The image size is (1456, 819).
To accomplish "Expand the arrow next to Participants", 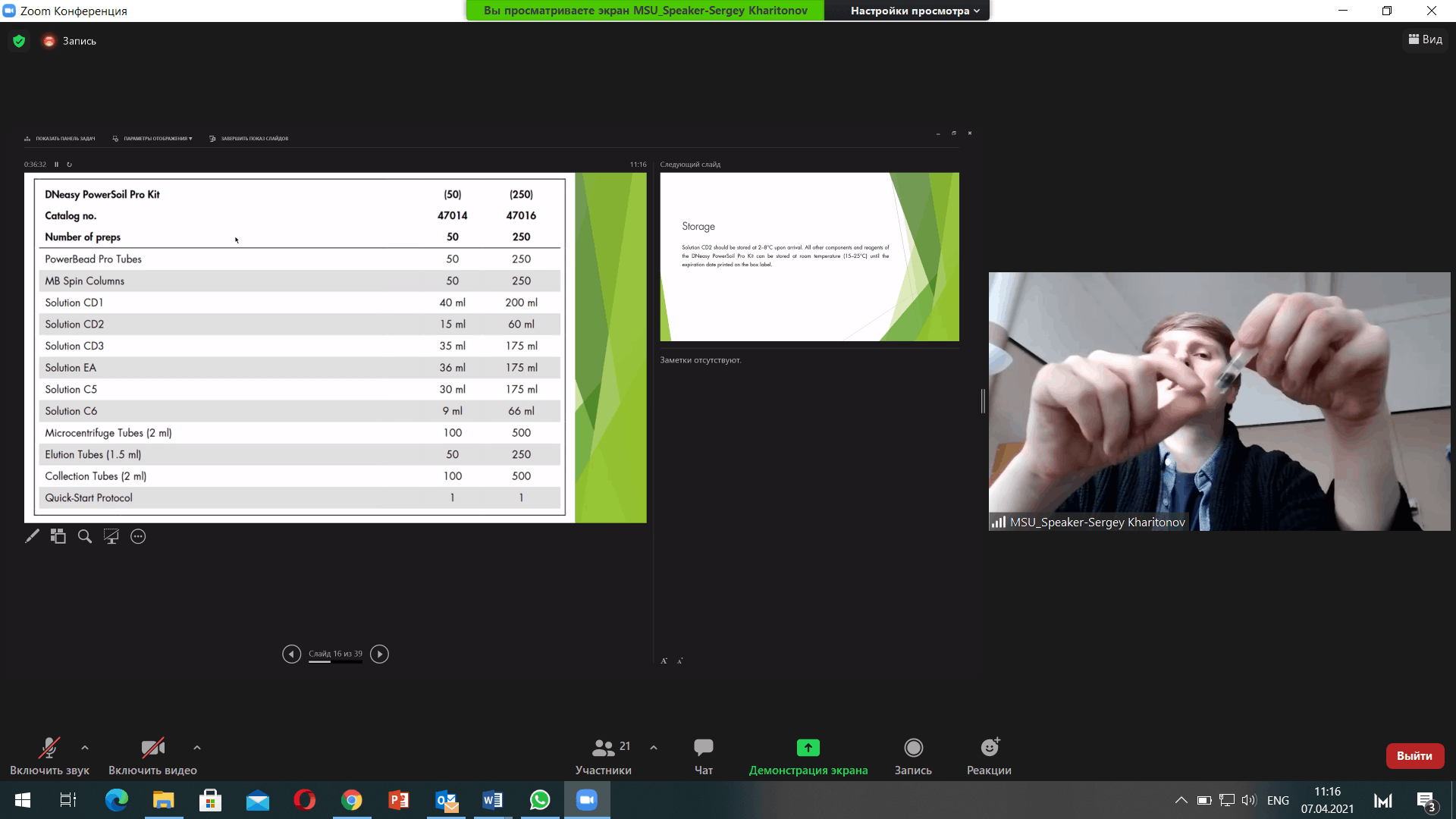I will coord(654,748).
